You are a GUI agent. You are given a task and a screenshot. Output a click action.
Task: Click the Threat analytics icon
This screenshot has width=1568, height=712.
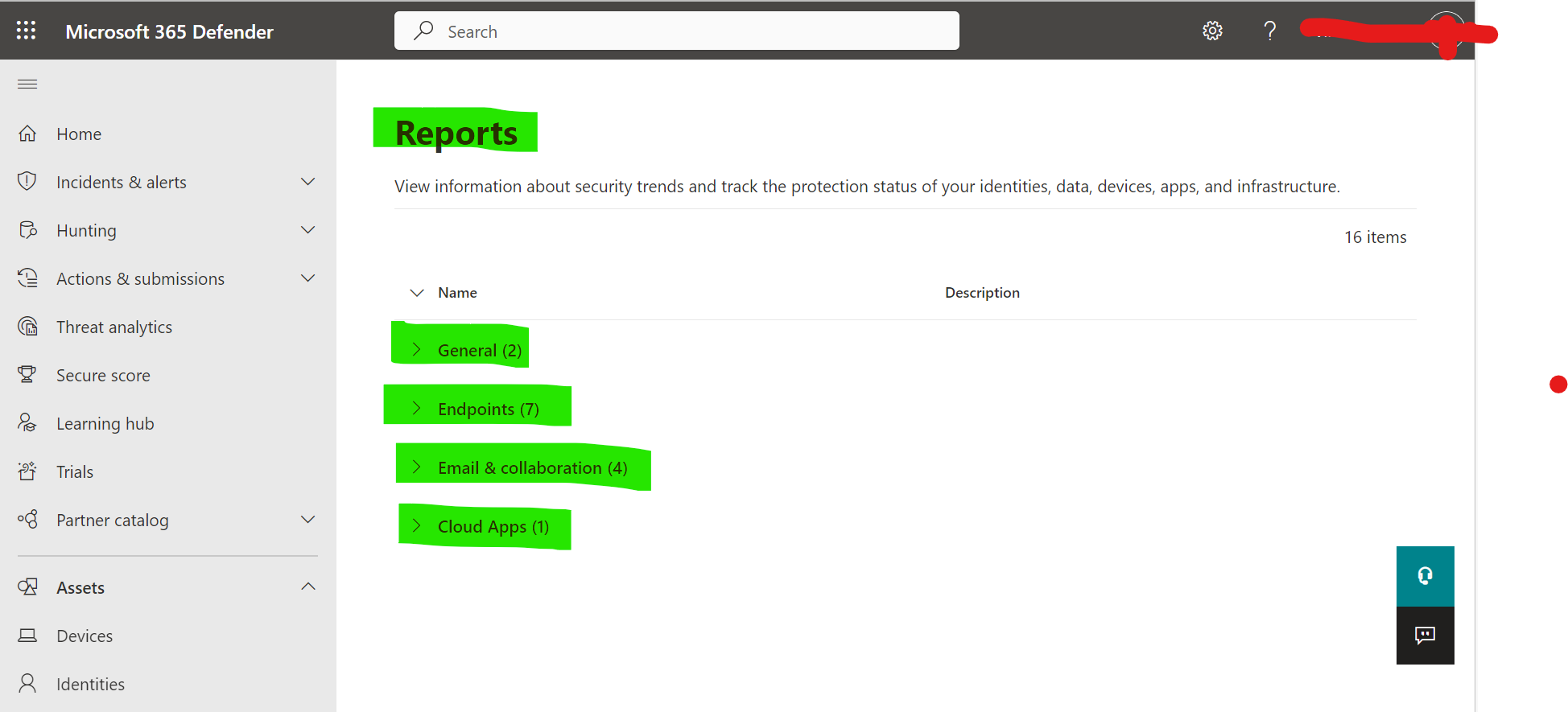27,327
